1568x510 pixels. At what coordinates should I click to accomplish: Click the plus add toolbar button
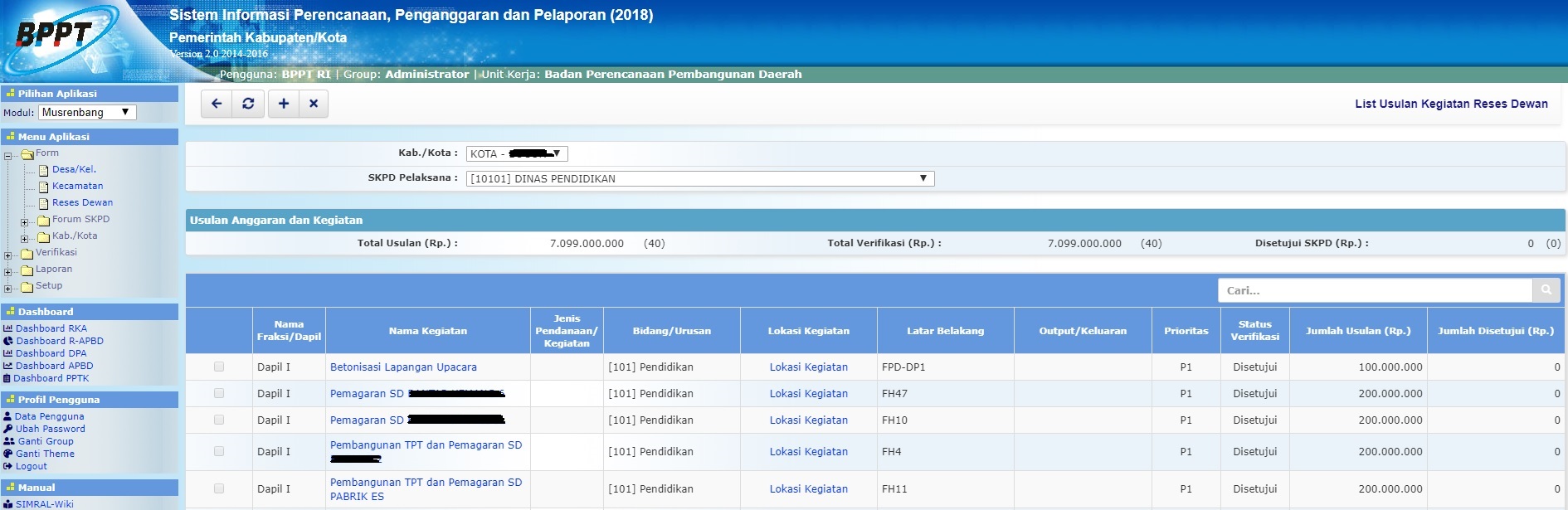point(284,104)
